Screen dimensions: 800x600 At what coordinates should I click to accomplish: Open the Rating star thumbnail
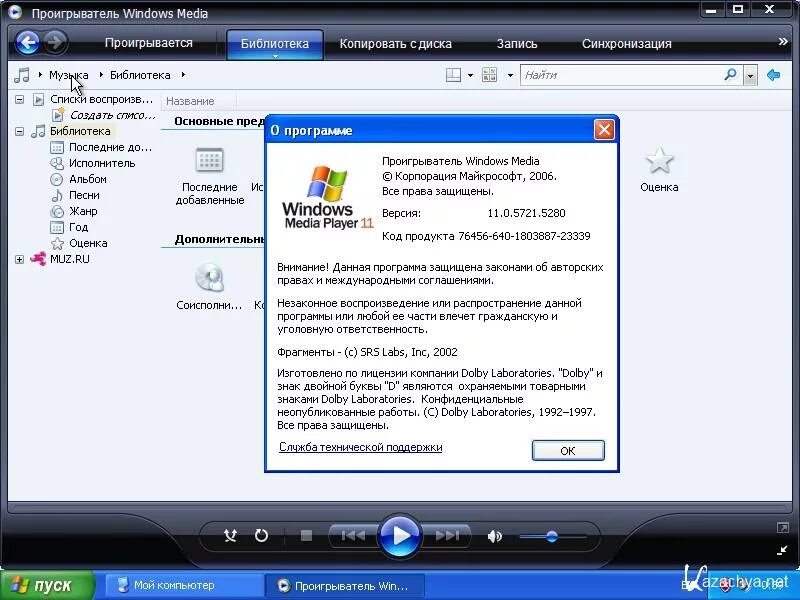click(659, 160)
